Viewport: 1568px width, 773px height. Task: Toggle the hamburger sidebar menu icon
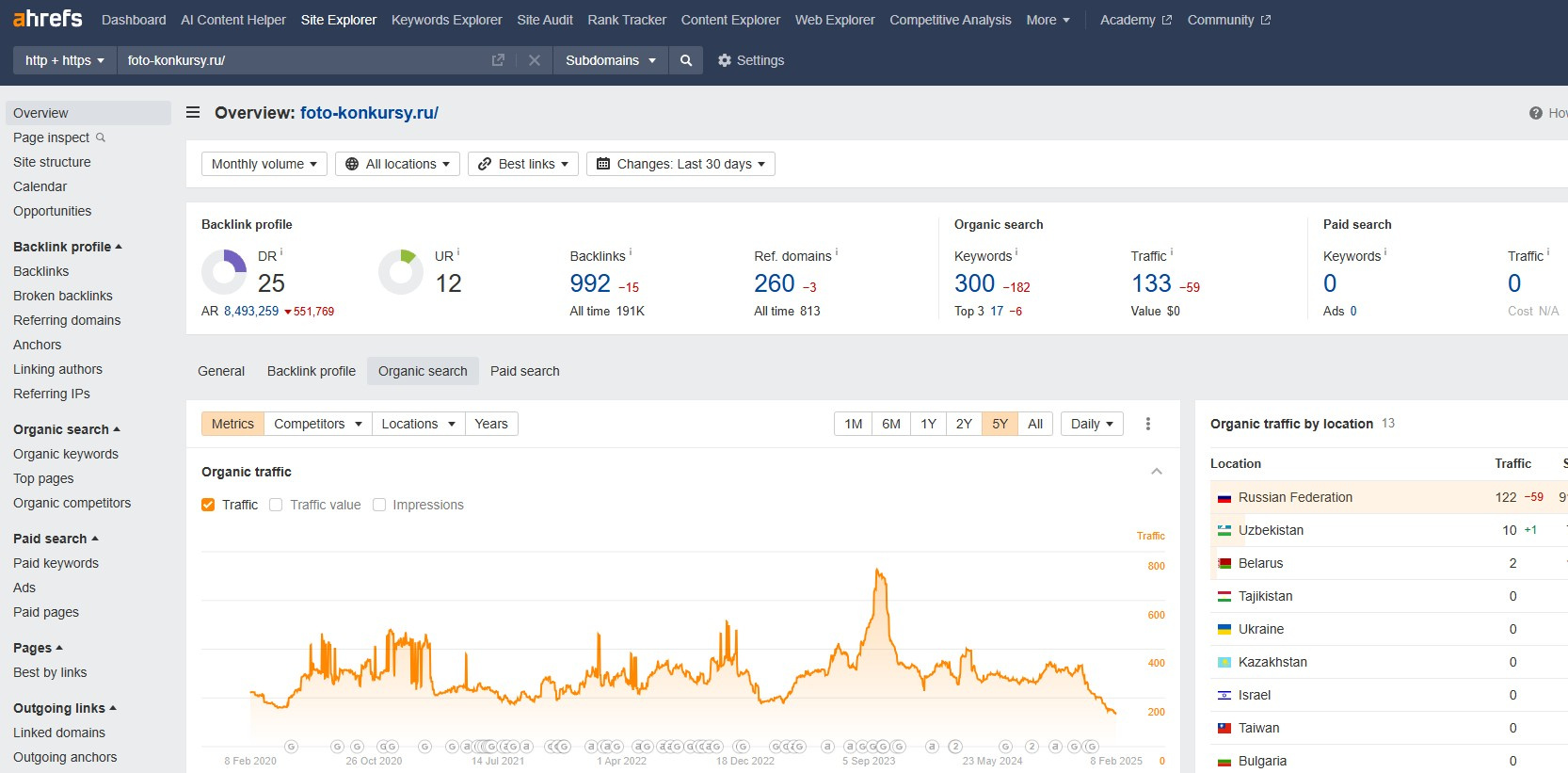pyautogui.click(x=193, y=112)
